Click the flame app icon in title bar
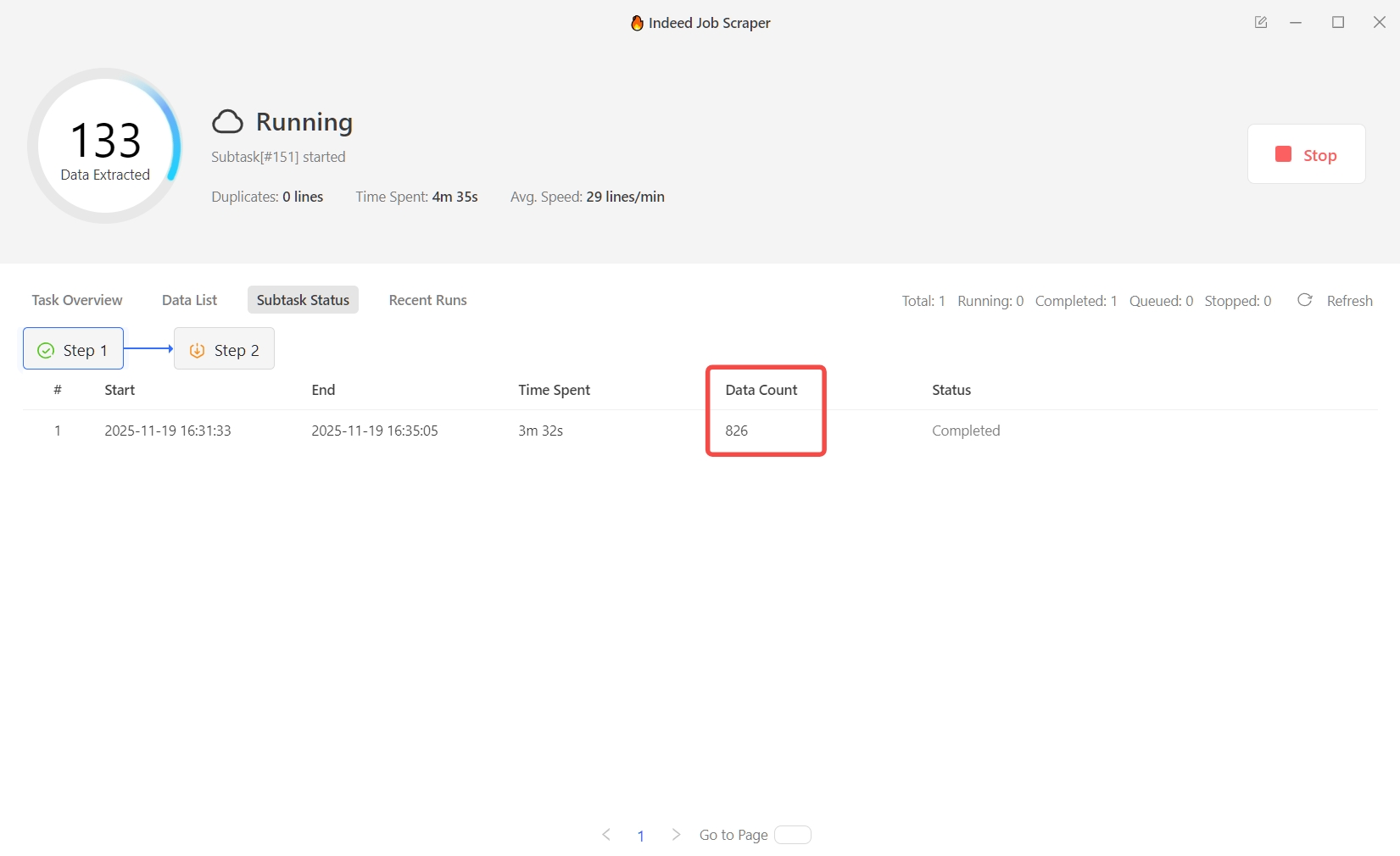The width and height of the screenshot is (1400, 856). (x=637, y=23)
